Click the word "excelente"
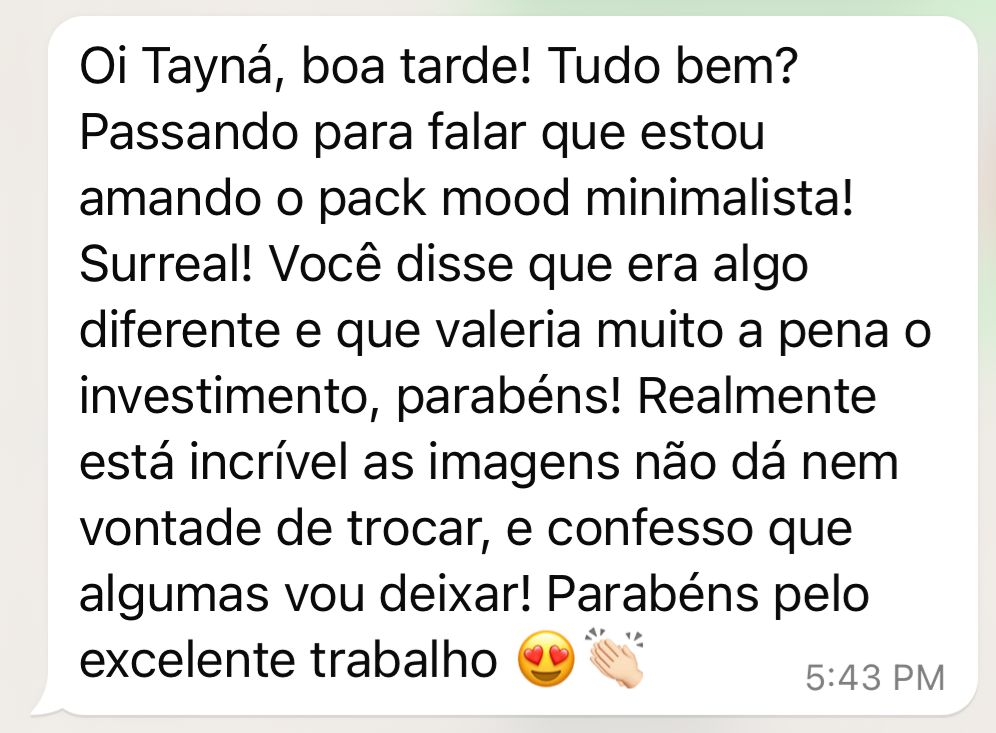This screenshot has height=733, width=996. tap(188, 661)
